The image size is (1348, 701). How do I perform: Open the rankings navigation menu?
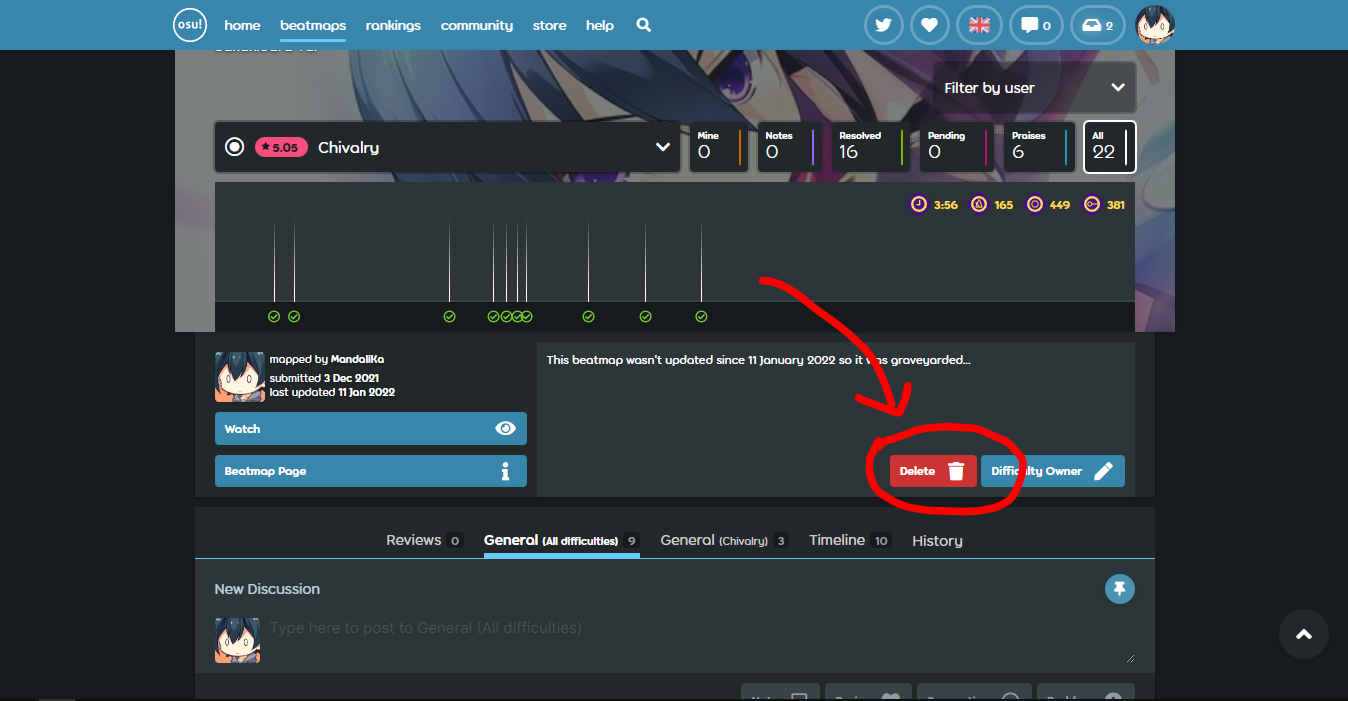click(393, 25)
